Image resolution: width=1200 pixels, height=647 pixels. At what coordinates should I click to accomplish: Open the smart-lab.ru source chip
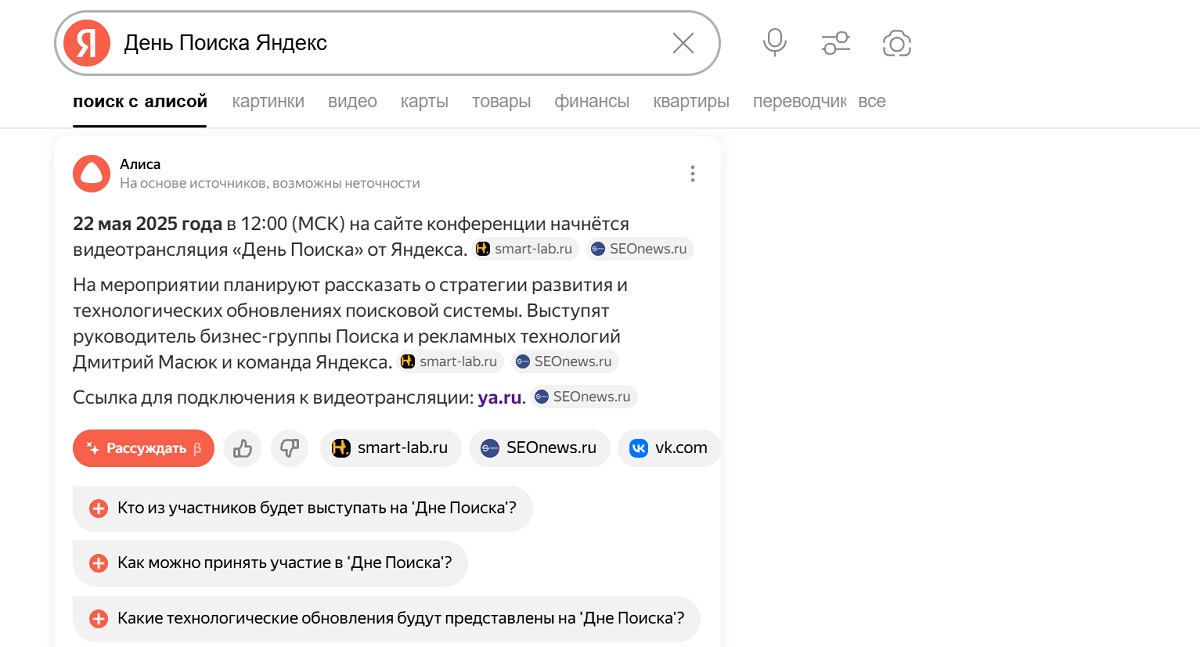pyautogui.click(x=390, y=448)
